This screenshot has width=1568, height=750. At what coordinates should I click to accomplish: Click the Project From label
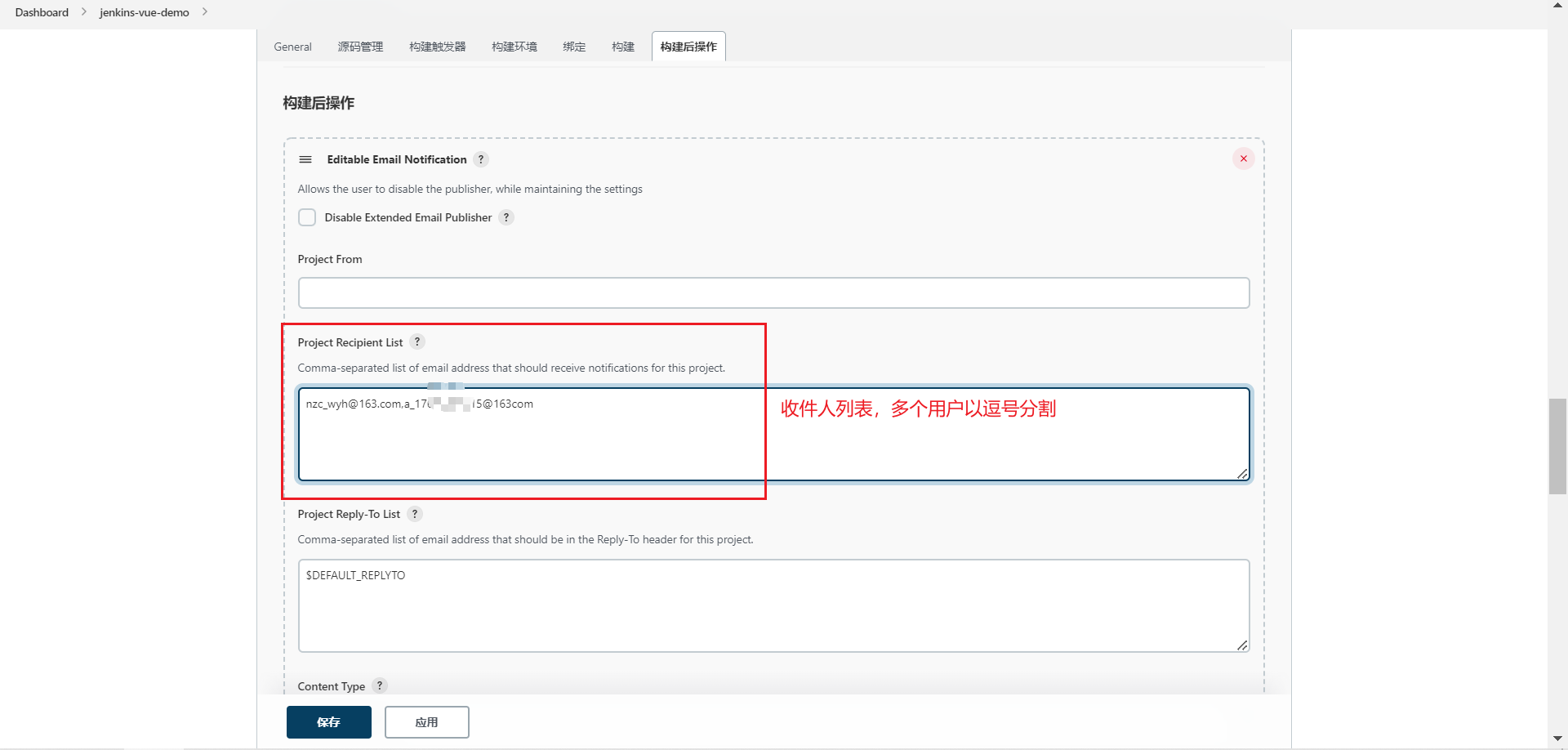click(330, 259)
